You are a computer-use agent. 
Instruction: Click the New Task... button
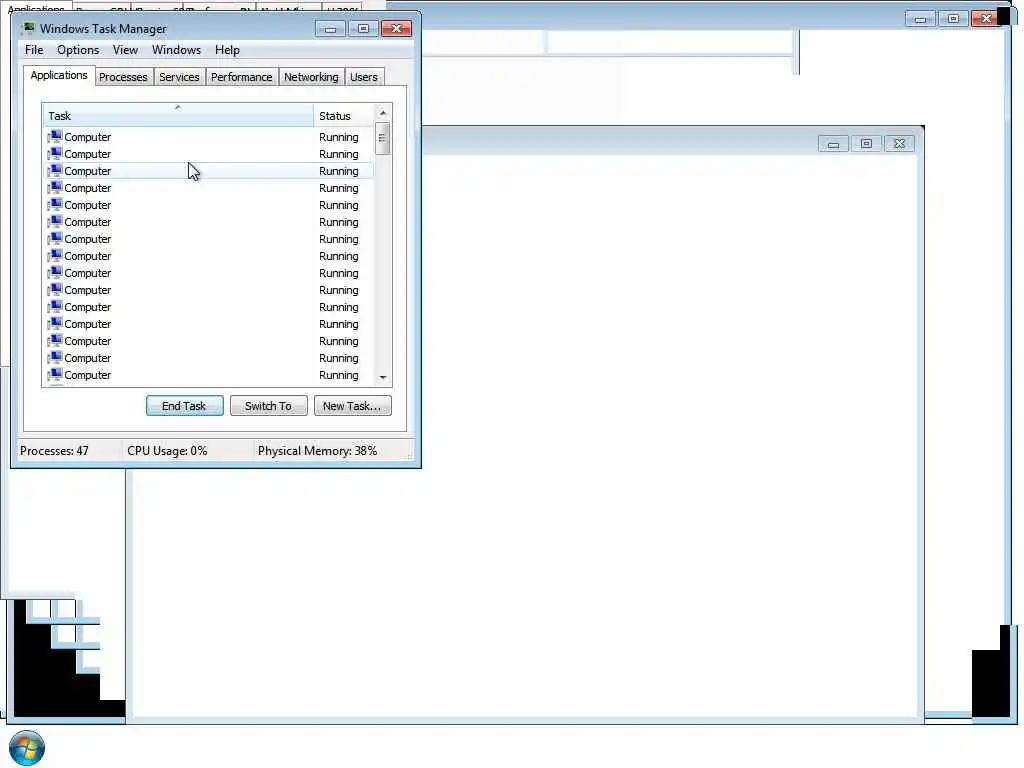[352, 406]
